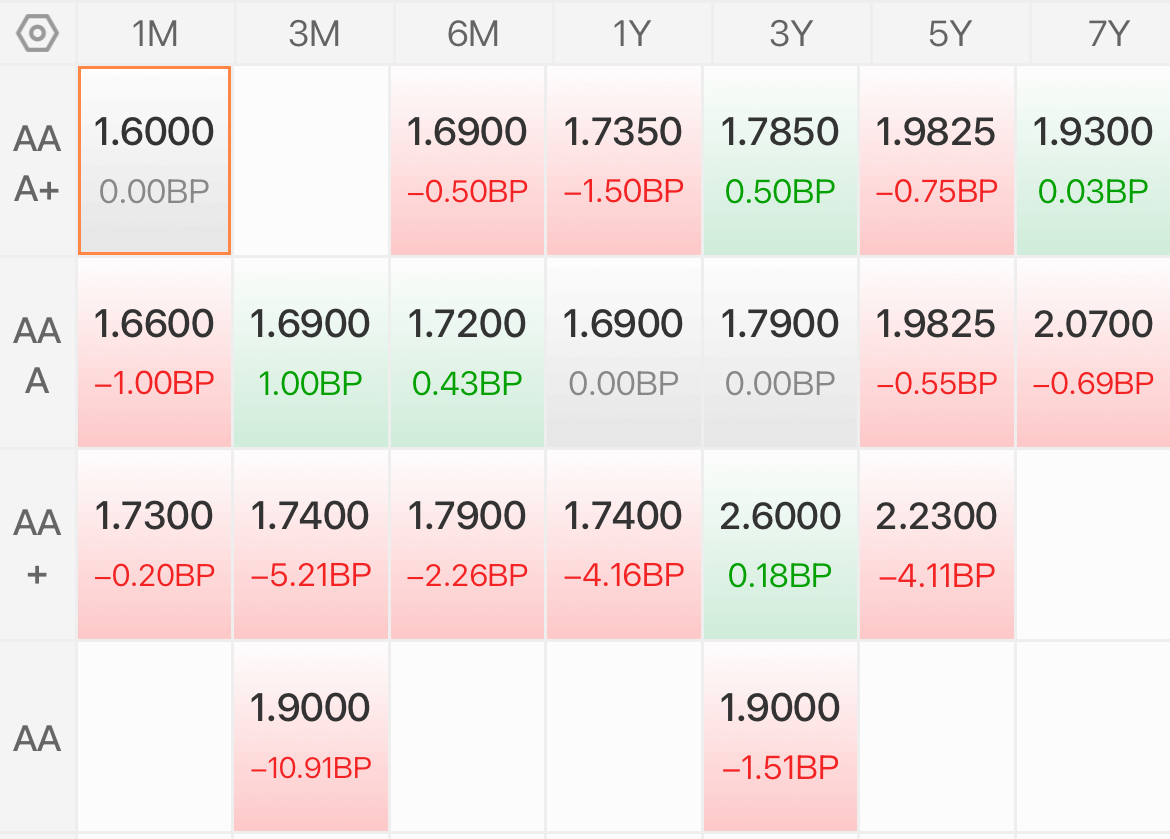Click the AA rating row label
This screenshot has width=1170, height=839.
pos(37,738)
